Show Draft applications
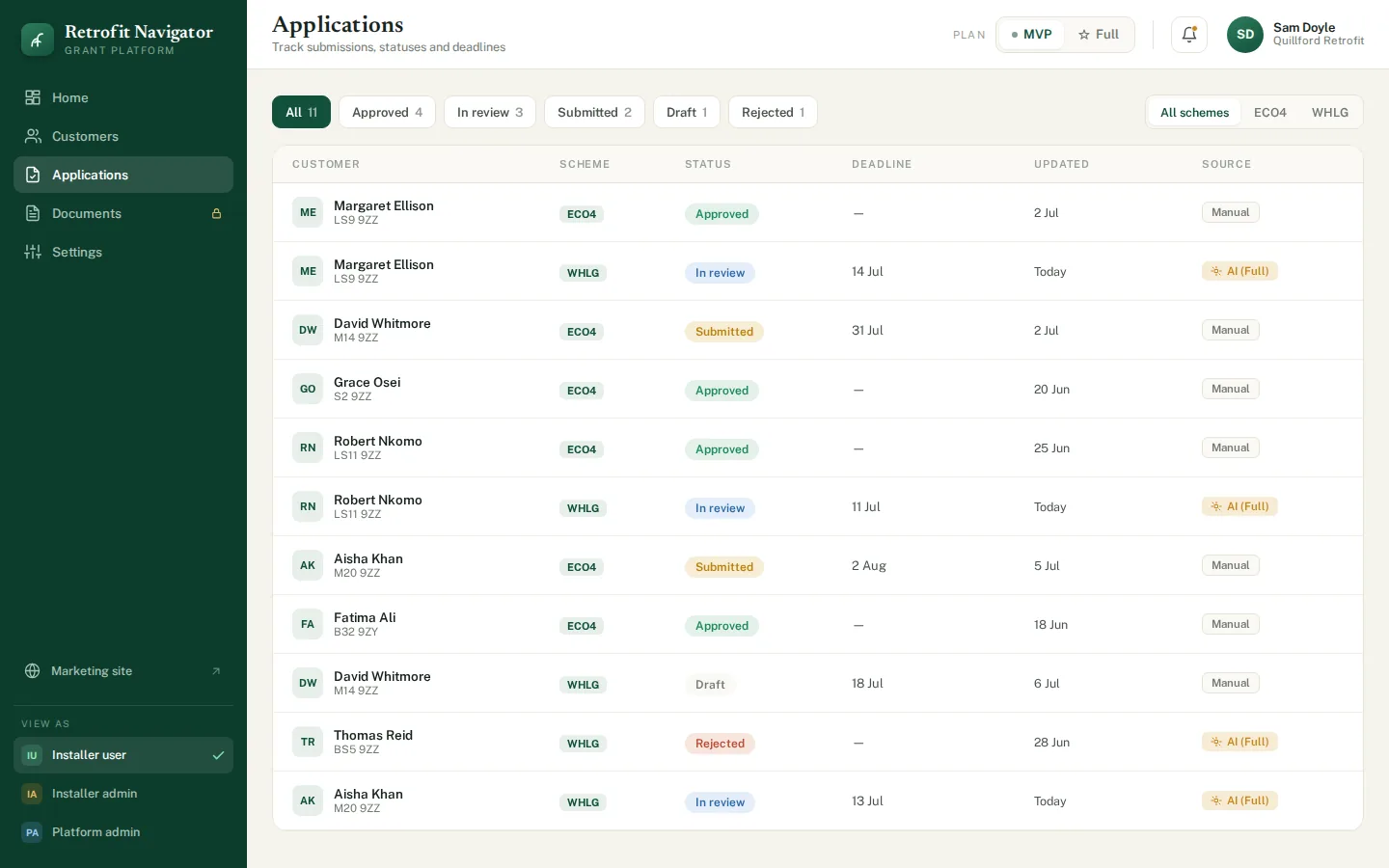 (687, 112)
